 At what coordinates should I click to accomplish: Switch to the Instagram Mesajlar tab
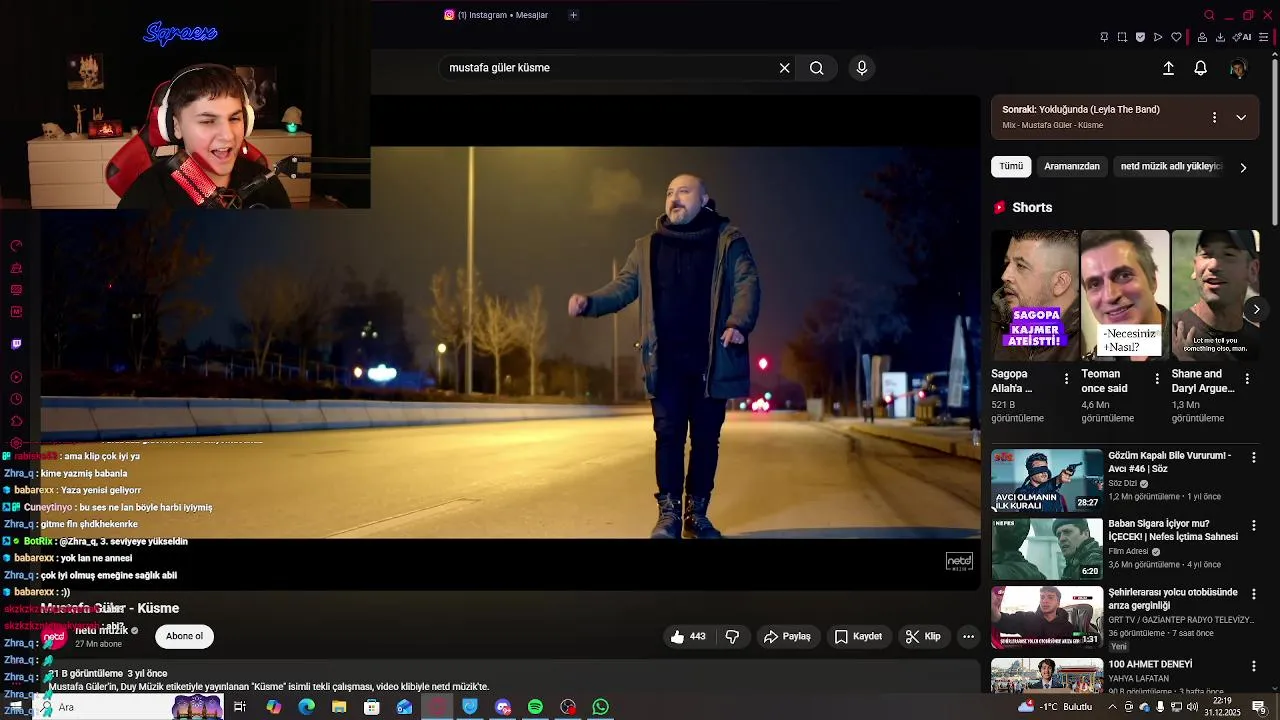tap(497, 15)
